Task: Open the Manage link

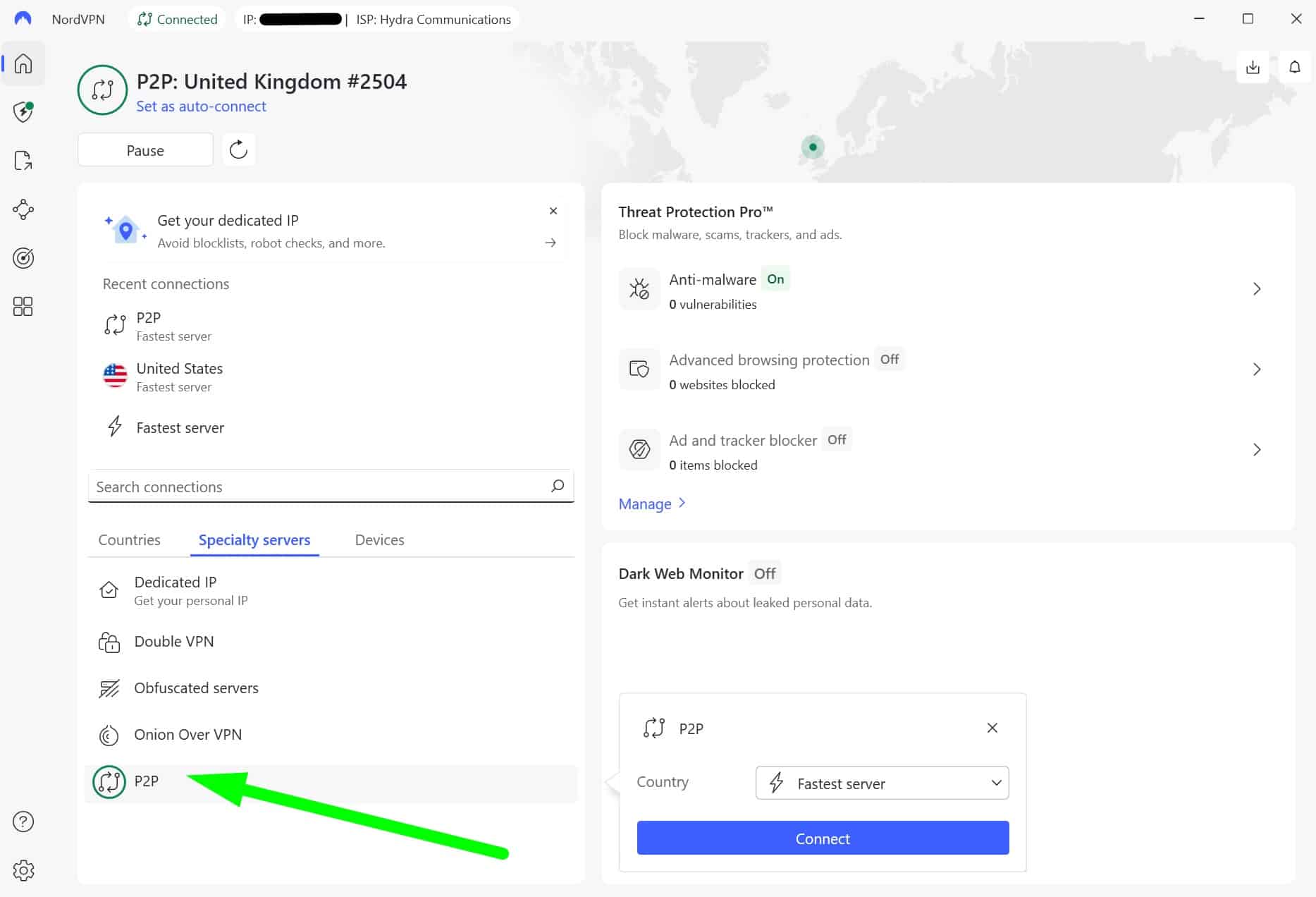Action: point(652,504)
